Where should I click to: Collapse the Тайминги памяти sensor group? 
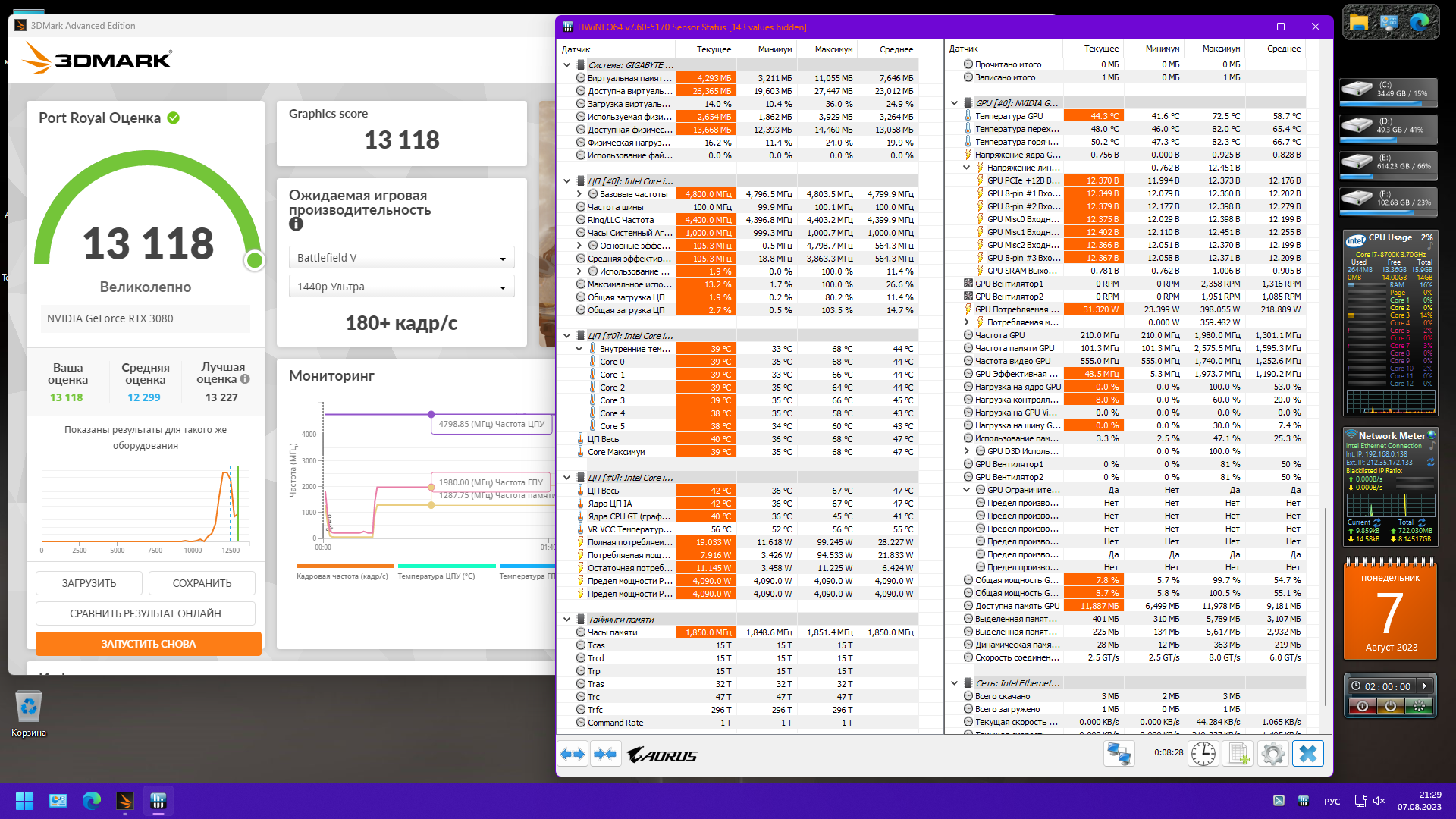click(x=567, y=620)
